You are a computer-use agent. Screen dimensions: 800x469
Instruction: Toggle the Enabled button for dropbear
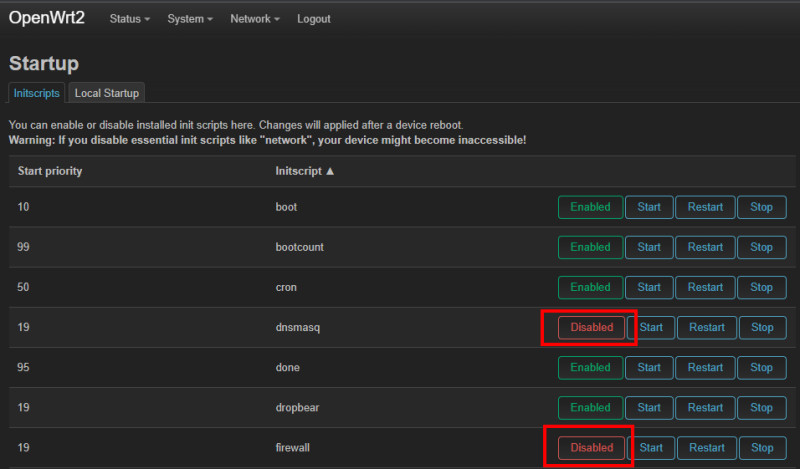click(x=590, y=407)
